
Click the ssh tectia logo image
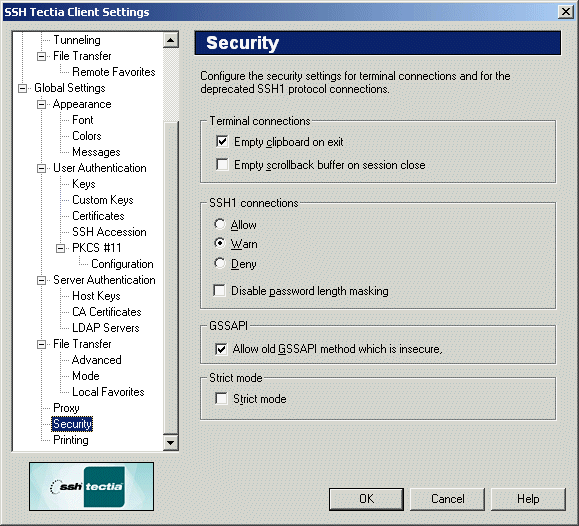point(92,486)
